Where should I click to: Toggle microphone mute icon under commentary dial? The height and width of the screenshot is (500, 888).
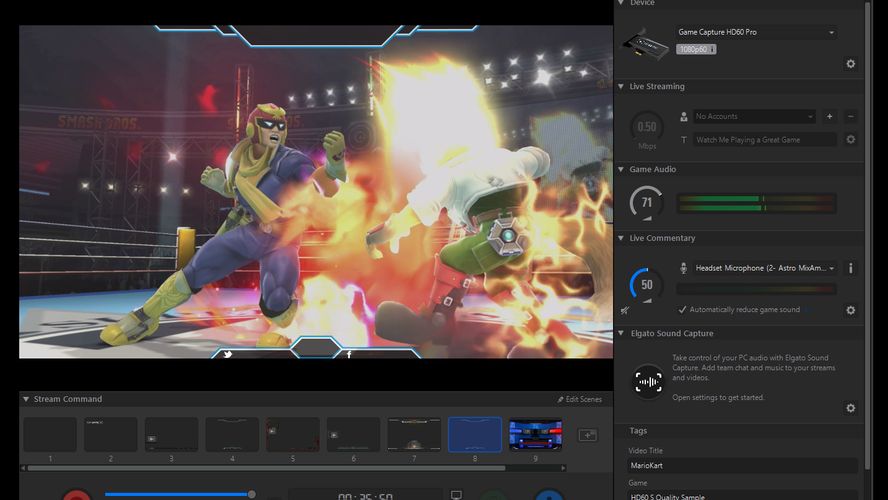[x=625, y=310]
